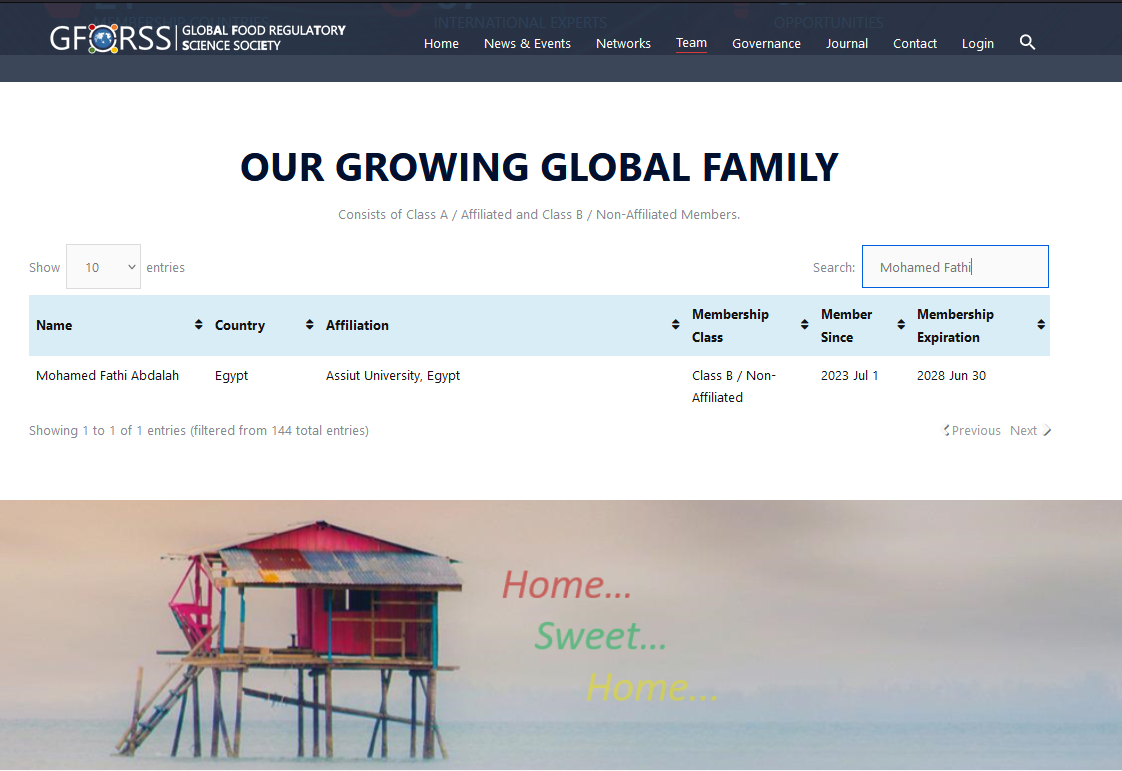Select the Mohamed Fathi Abdalah name cell
Screen dimensions: 1122x771
107,375
